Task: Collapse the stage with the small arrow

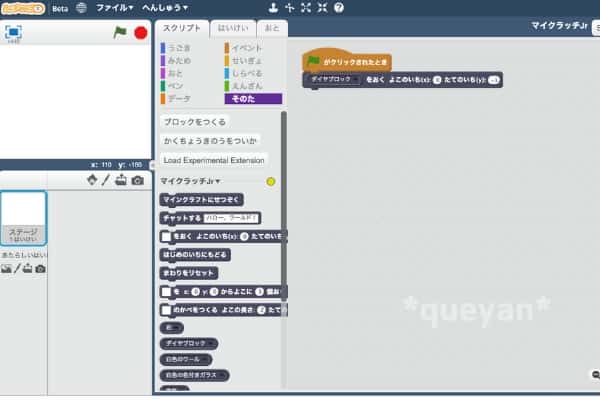Action: tap(152, 165)
